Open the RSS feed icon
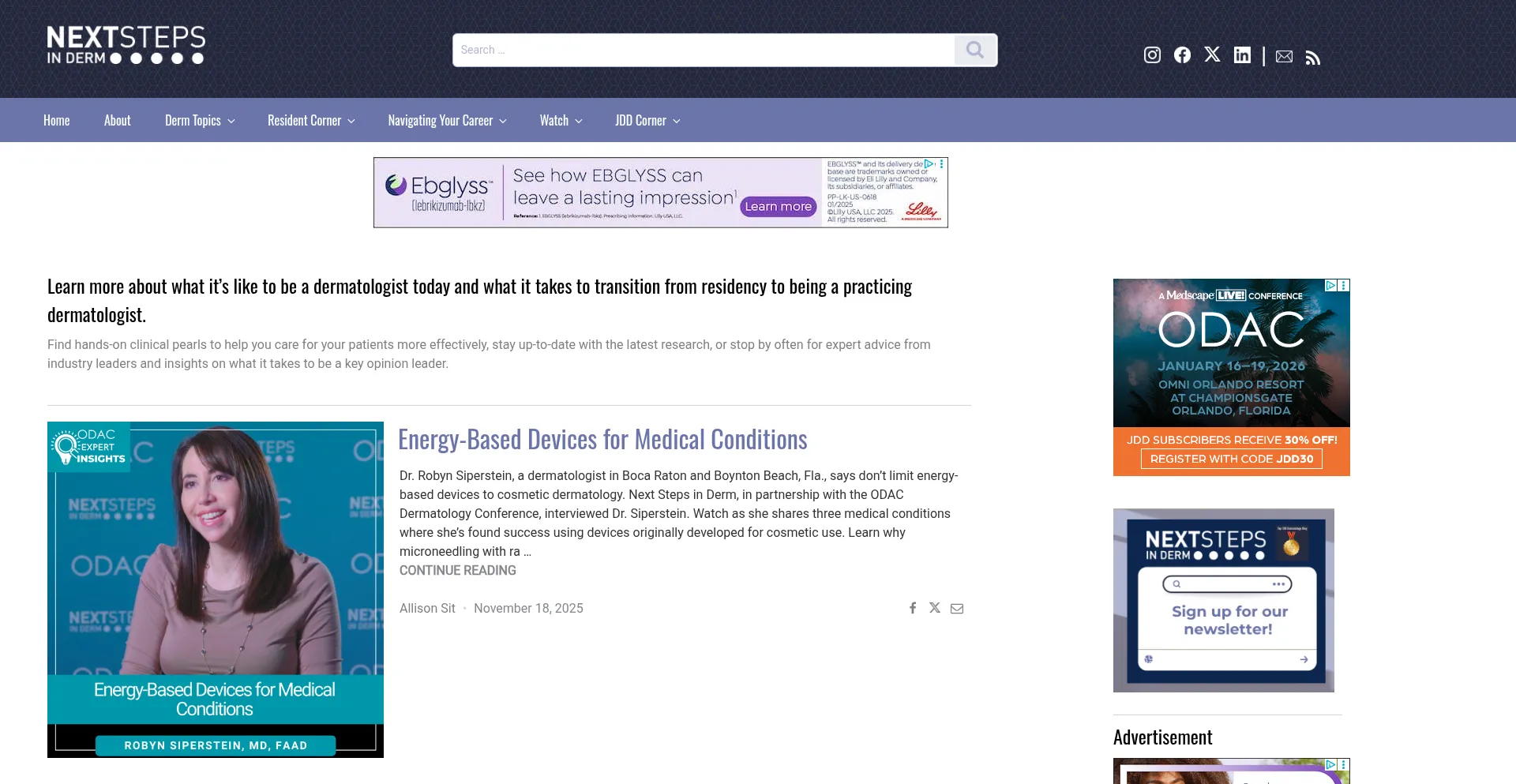The height and width of the screenshot is (784, 1516). (x=1312, y=58)
